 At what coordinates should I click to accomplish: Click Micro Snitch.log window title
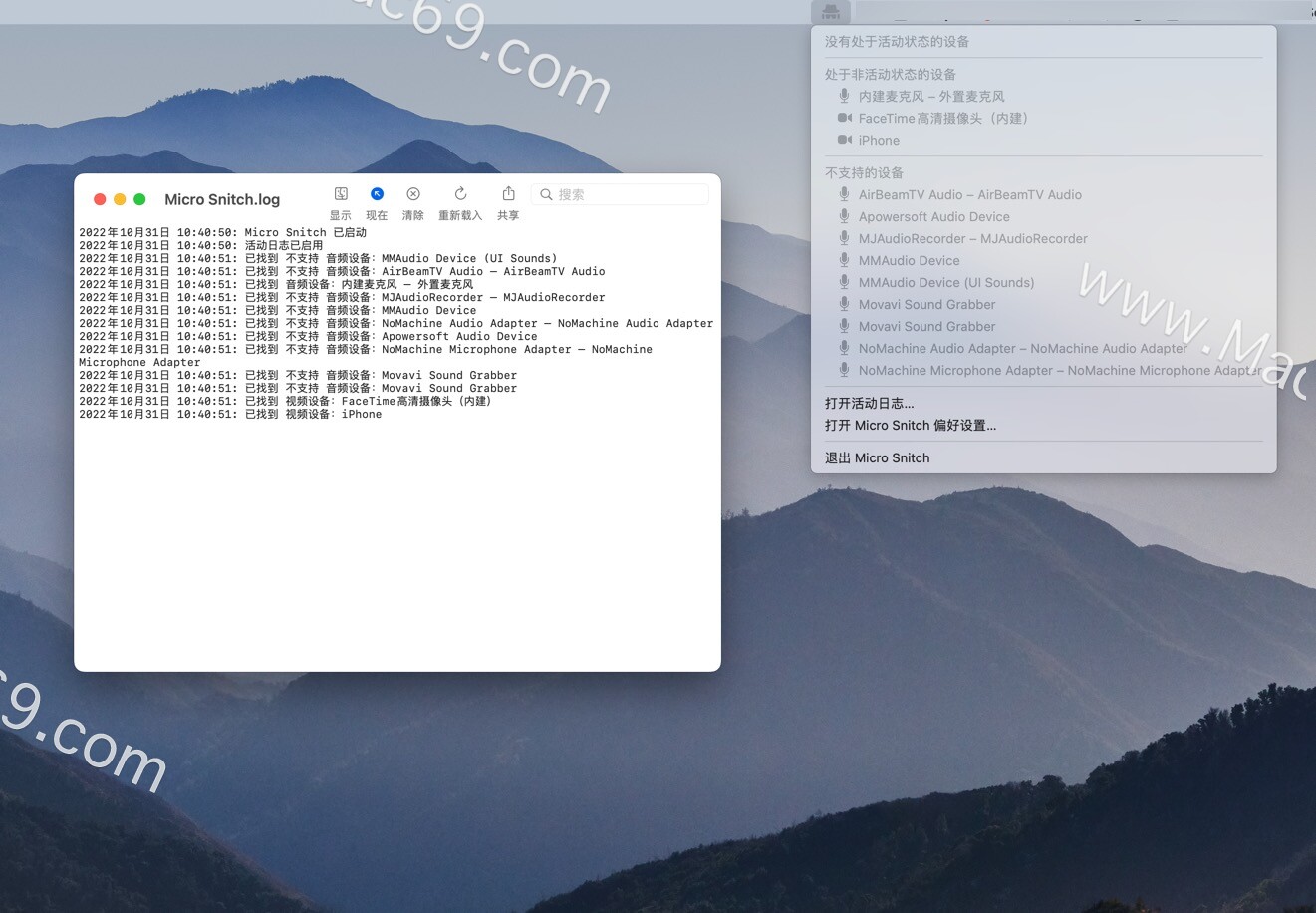click(222, 199)
